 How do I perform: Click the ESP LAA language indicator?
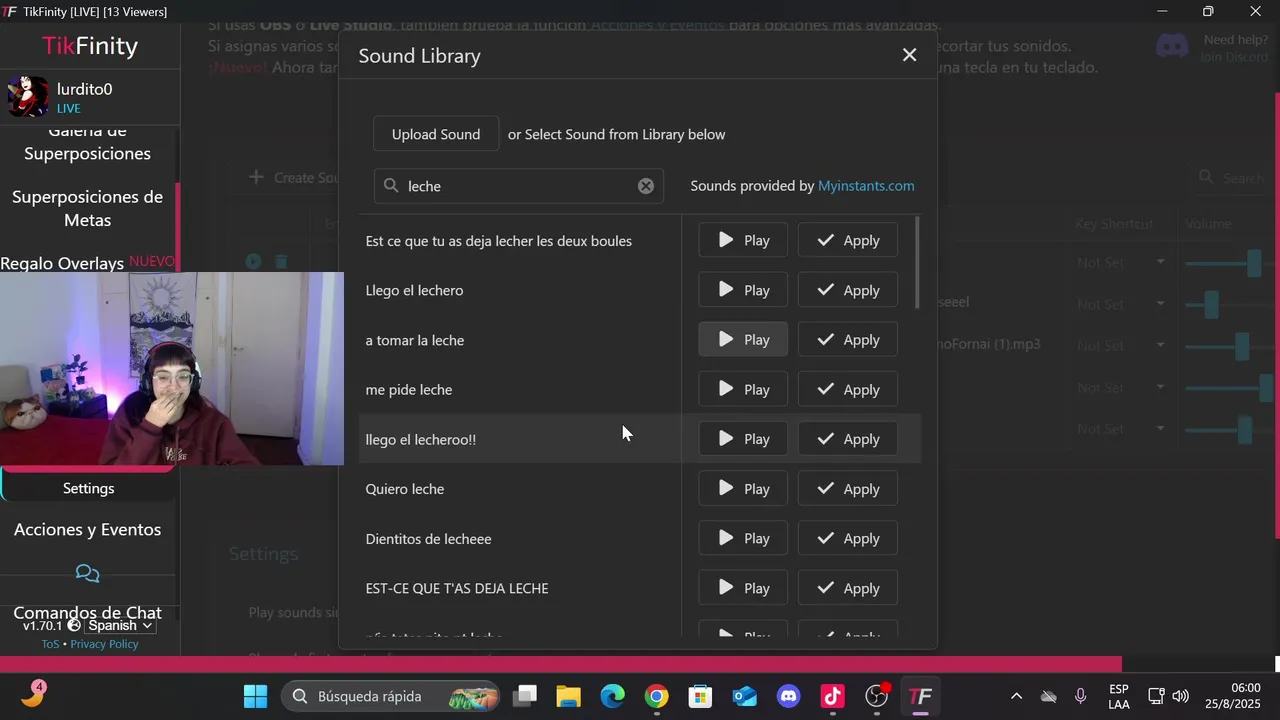[x=1119, y=697]
